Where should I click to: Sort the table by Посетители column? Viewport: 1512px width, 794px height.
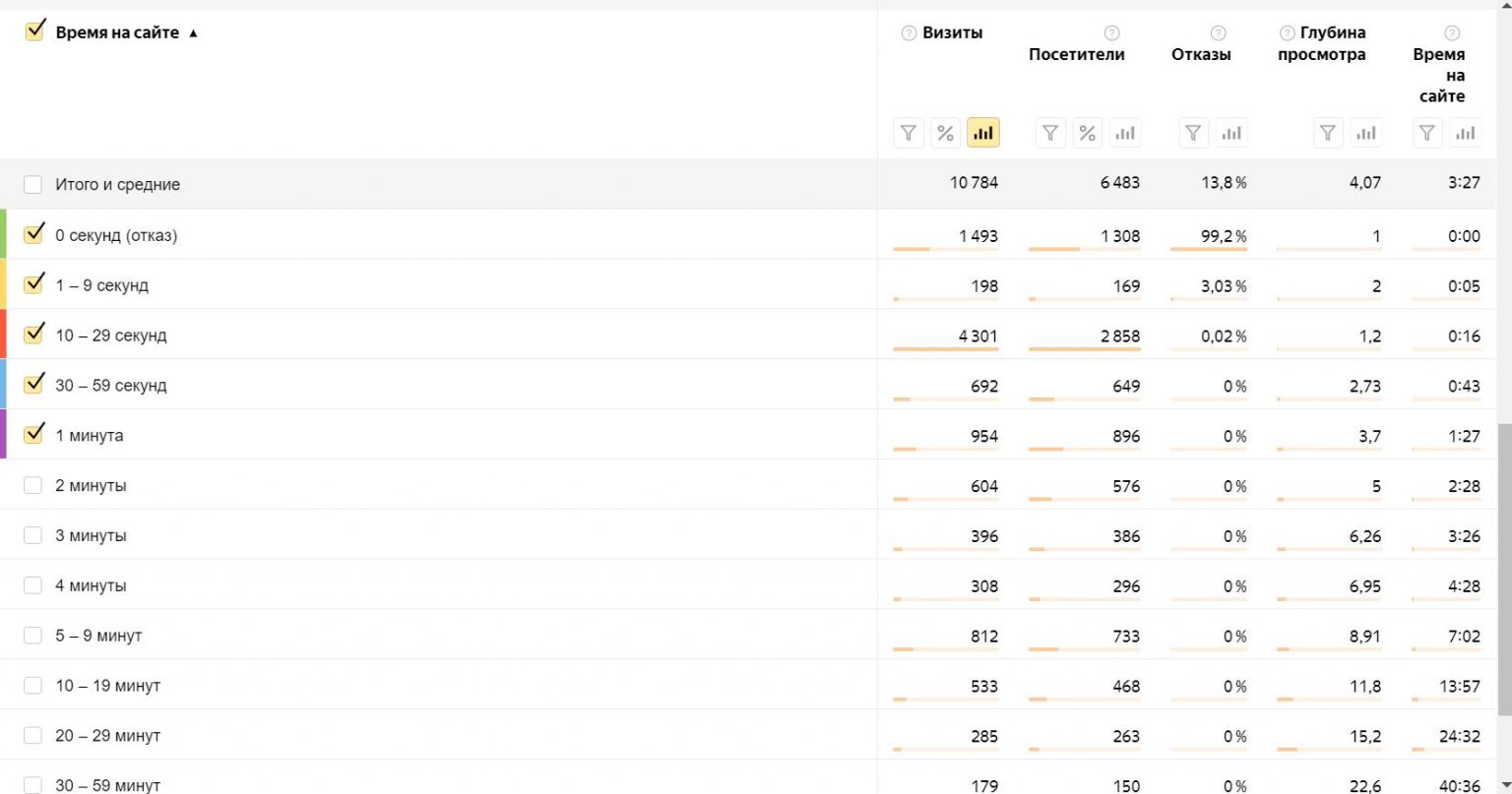[x=1076, y=55]
